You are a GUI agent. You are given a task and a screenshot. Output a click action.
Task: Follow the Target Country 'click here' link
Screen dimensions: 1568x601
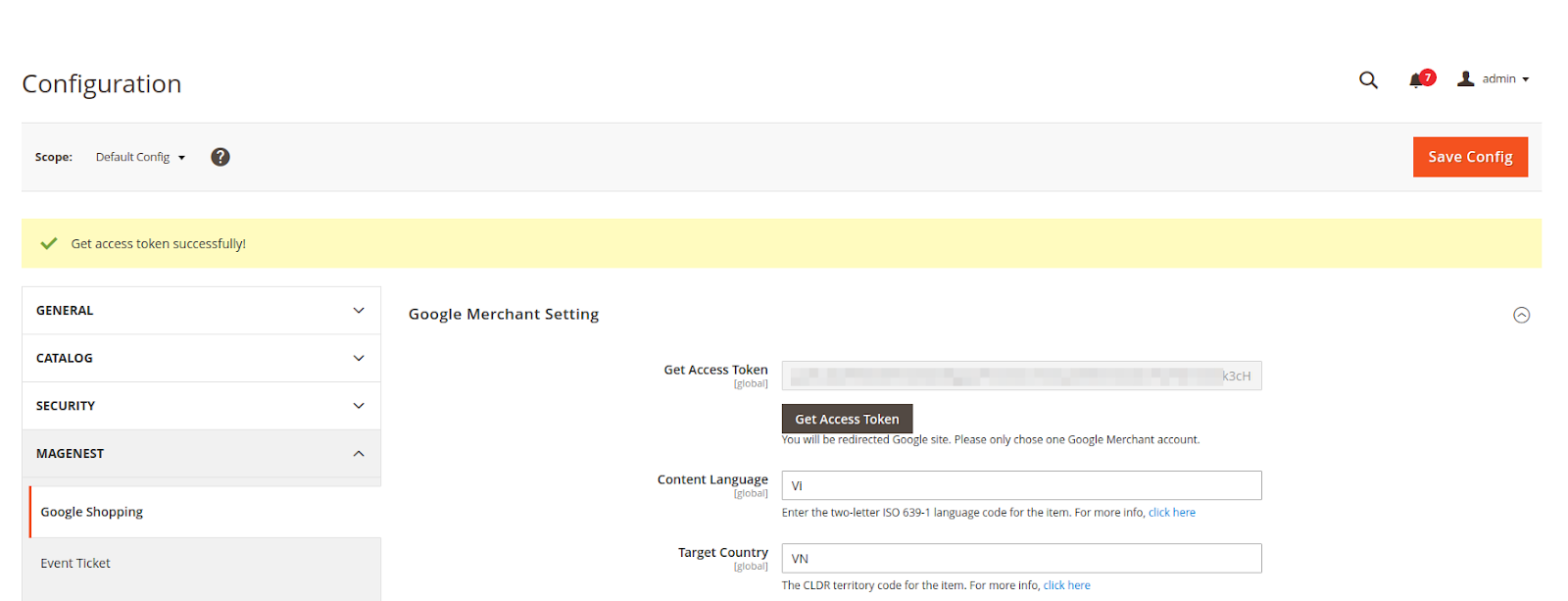click(x=1066, y=585)
